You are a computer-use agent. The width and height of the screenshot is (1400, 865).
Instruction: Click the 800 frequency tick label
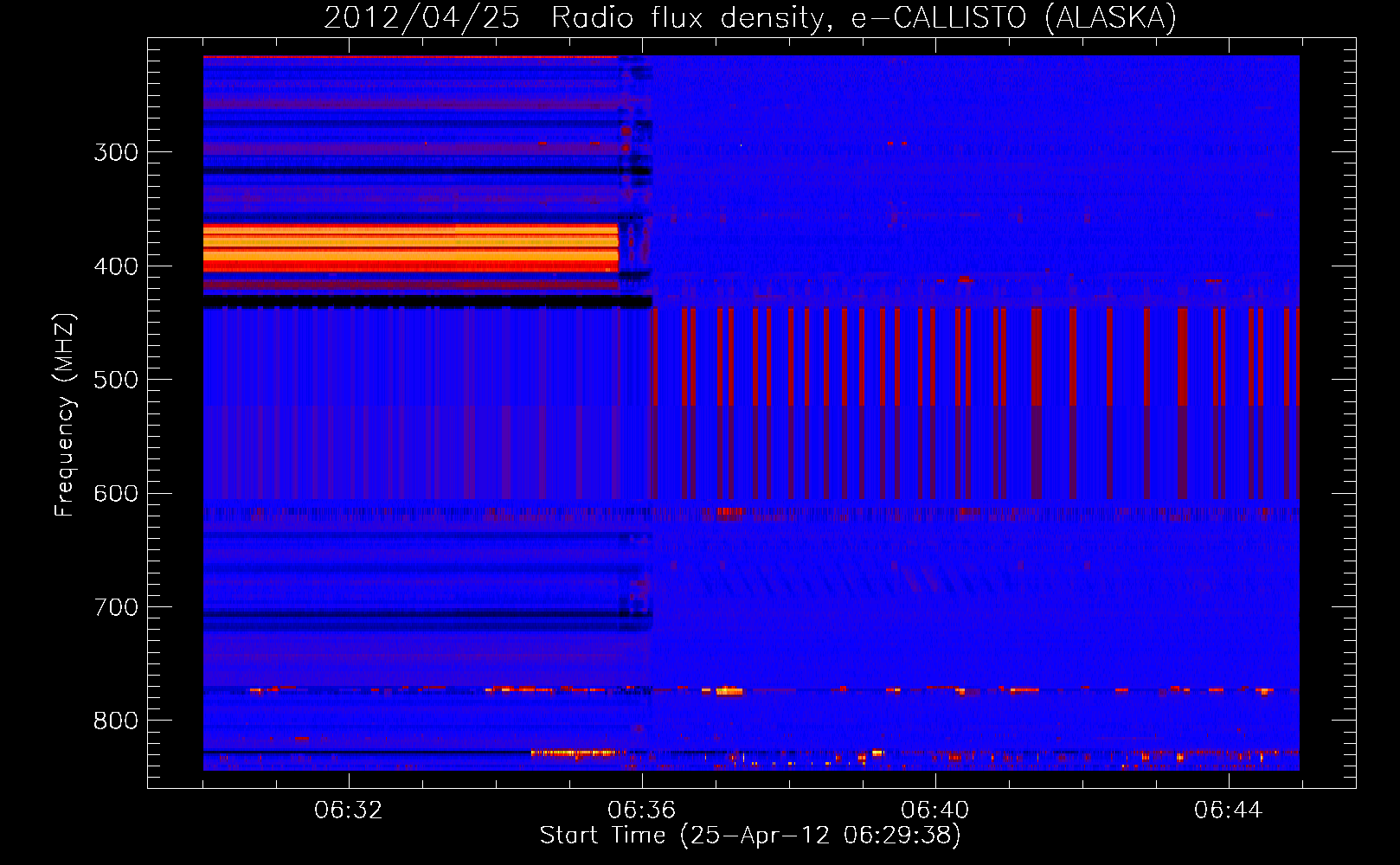(x=116, y=721)
